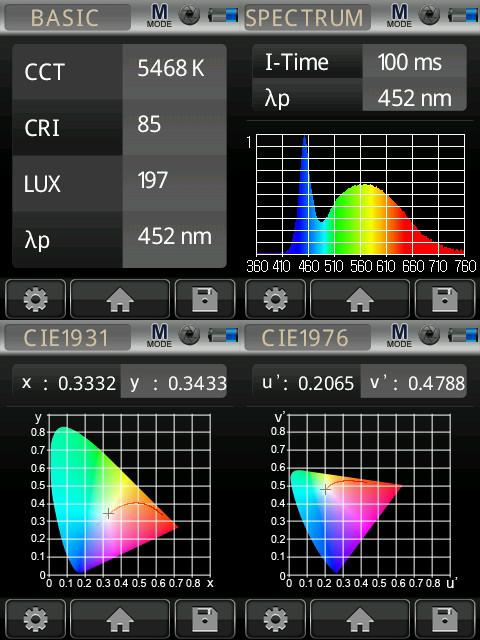
Task: Click the CRI 85 value cell
Action: pyautogui.click(x=174, y=126)
